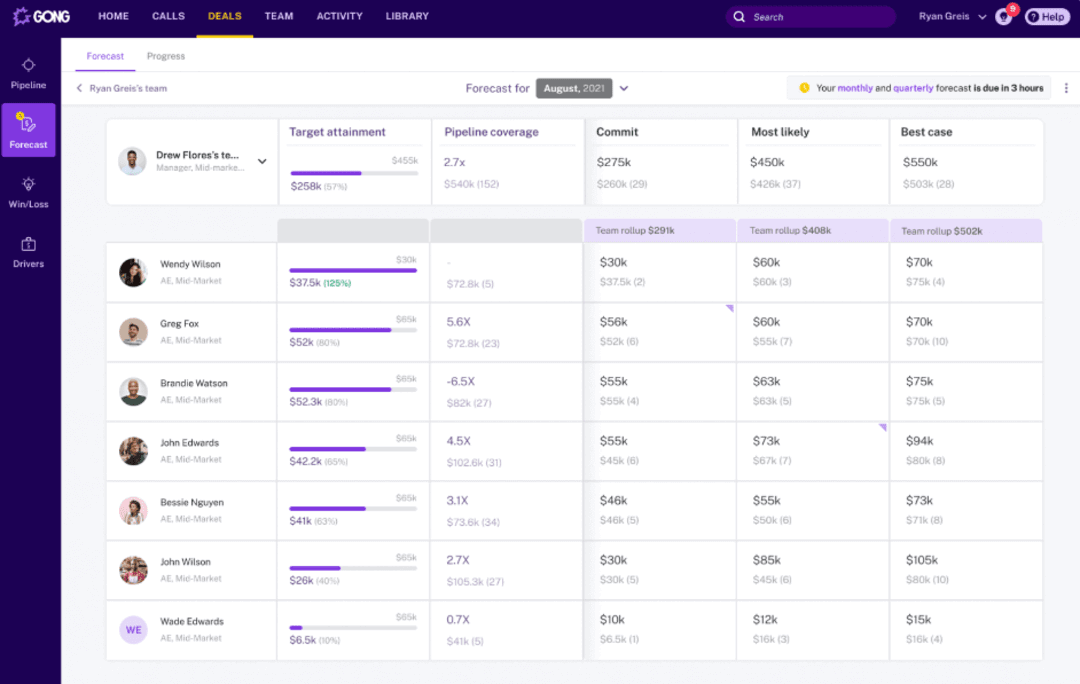Image resolution: width=1080 pixels, height=684 pixels.
Task: Open the DEALS menu in the navigation bar
Action: coord(224,16)
